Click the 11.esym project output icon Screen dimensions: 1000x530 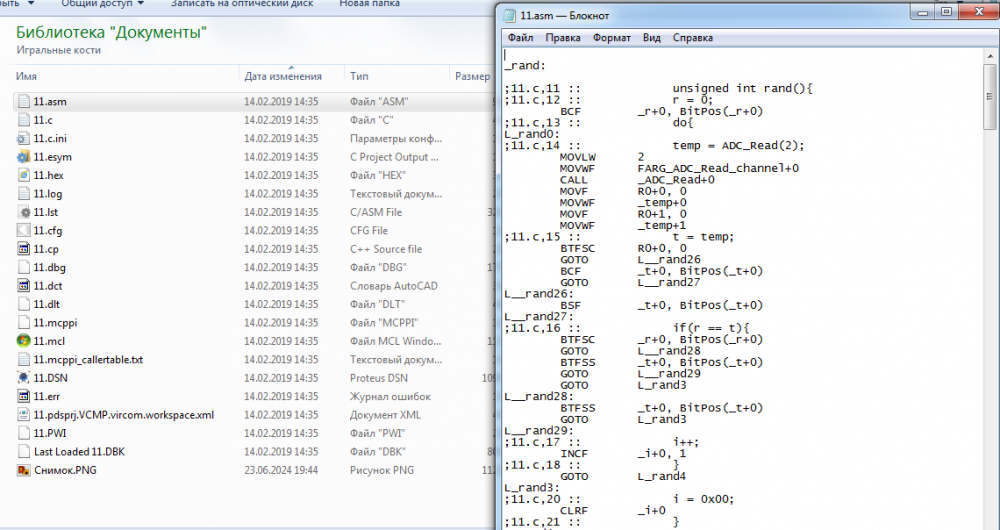[24, 157]
